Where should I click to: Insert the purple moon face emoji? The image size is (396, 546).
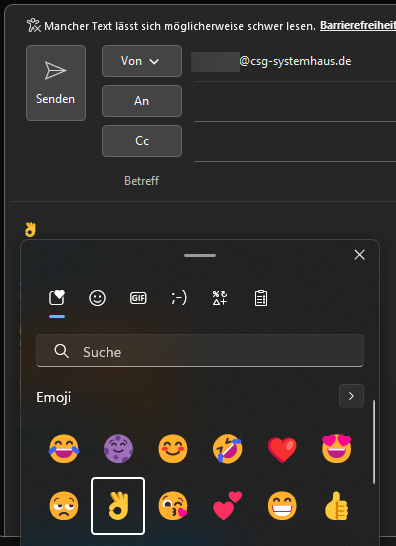(x=118, y=449)
